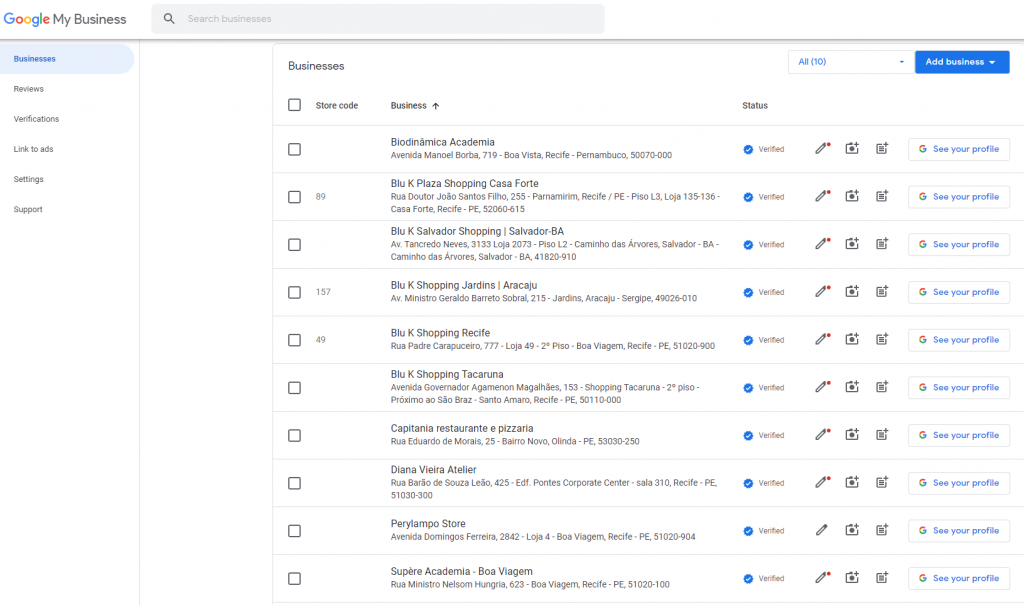Edit Diana Vieira Atelier listing
The width and height of the screenshot is (1024, 605).
pos(822,482)
